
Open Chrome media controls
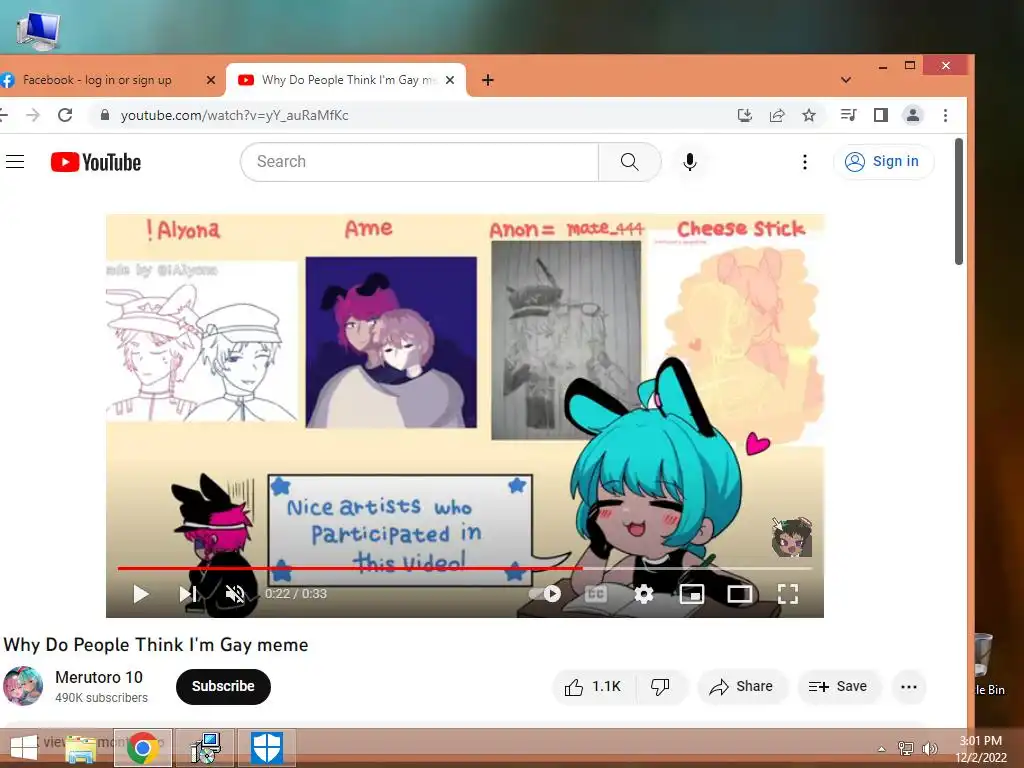(x=848, y=115)
